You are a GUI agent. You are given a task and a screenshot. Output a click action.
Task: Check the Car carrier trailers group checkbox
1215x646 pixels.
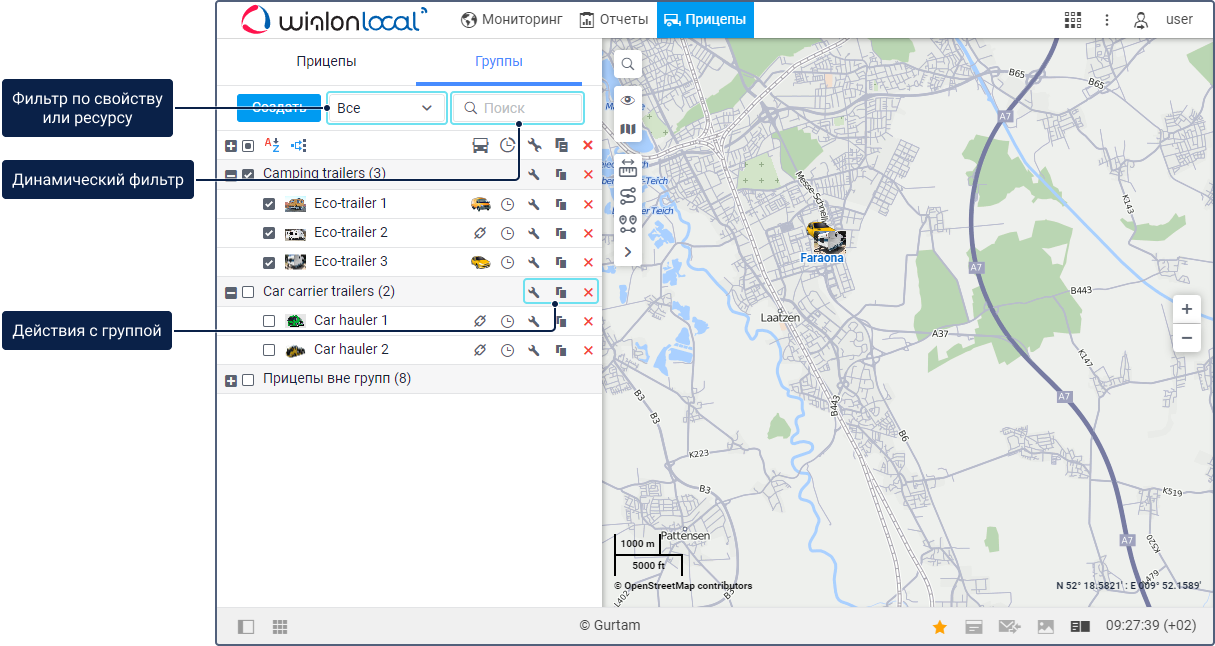click(x=248, y=292)
